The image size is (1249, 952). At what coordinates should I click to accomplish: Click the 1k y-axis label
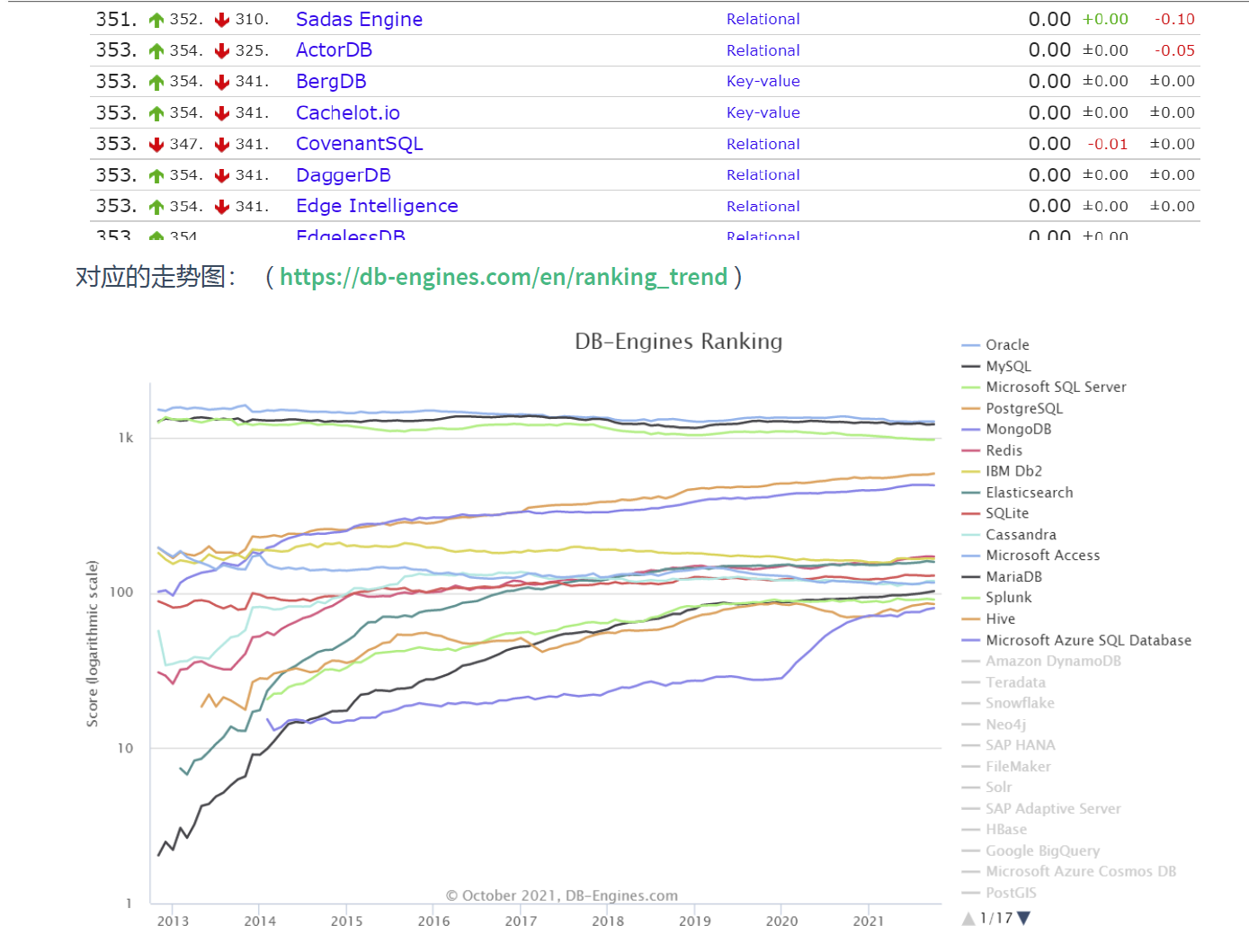pos(126,438)
